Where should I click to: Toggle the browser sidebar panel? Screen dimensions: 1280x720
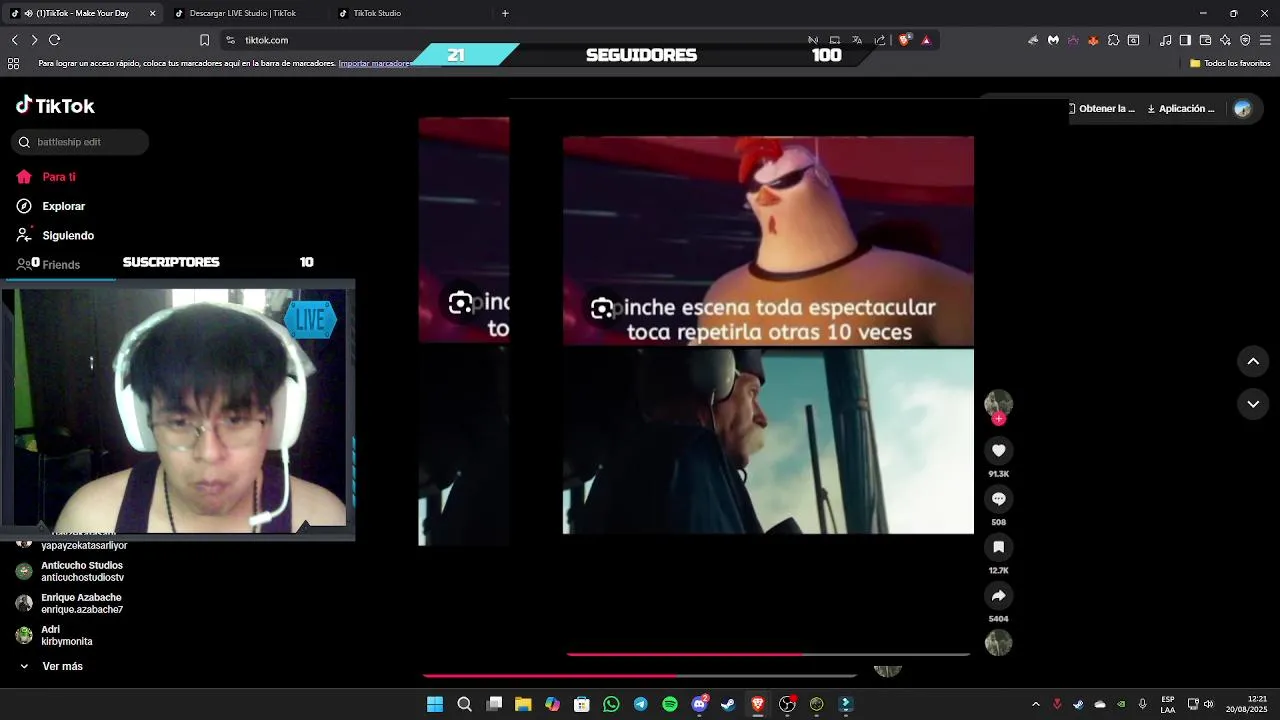pos(1185,40)
